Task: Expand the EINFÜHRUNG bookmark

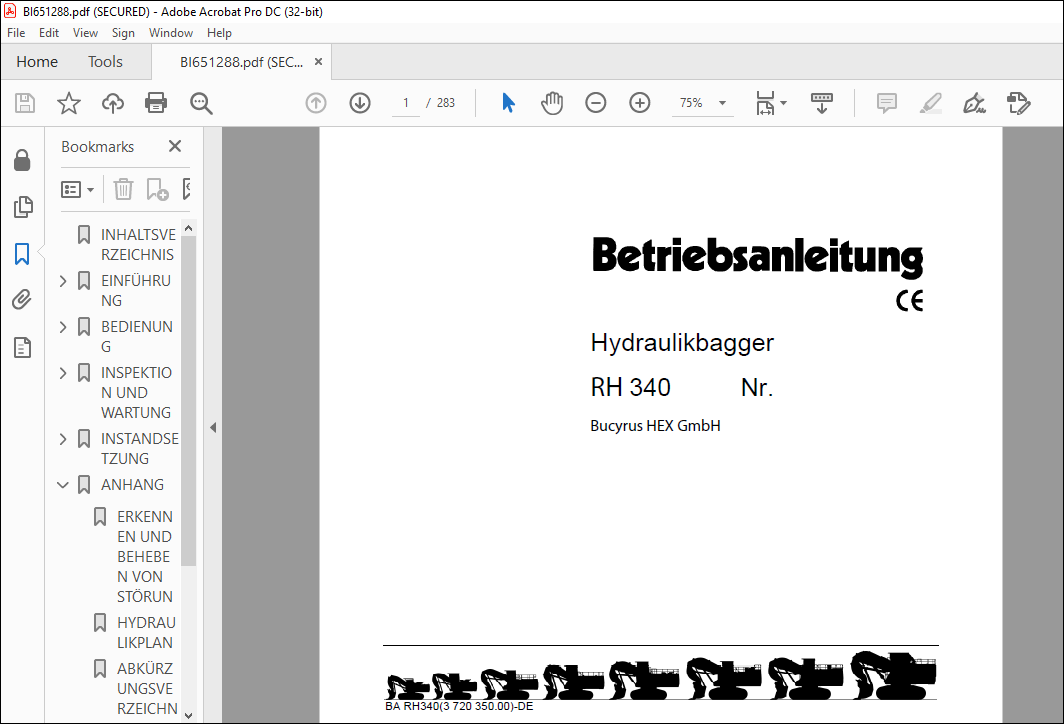Action: pos(63,281)
